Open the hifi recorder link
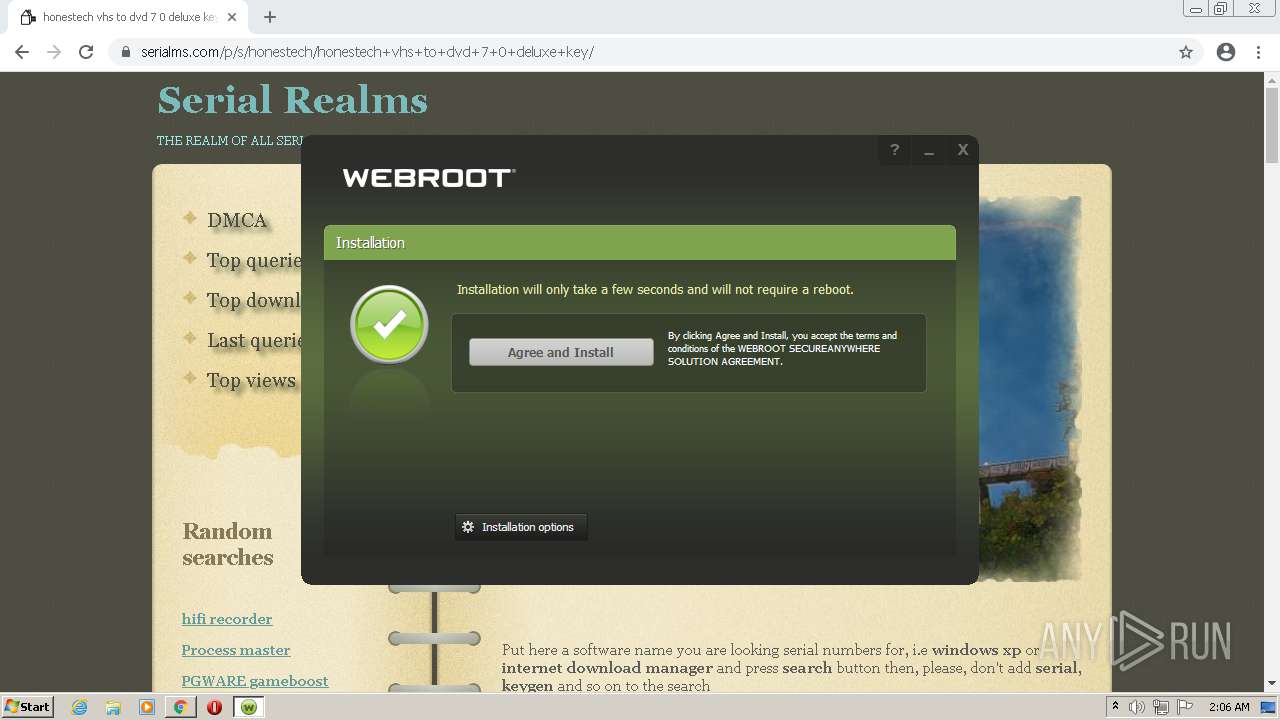 click(227, 619)
